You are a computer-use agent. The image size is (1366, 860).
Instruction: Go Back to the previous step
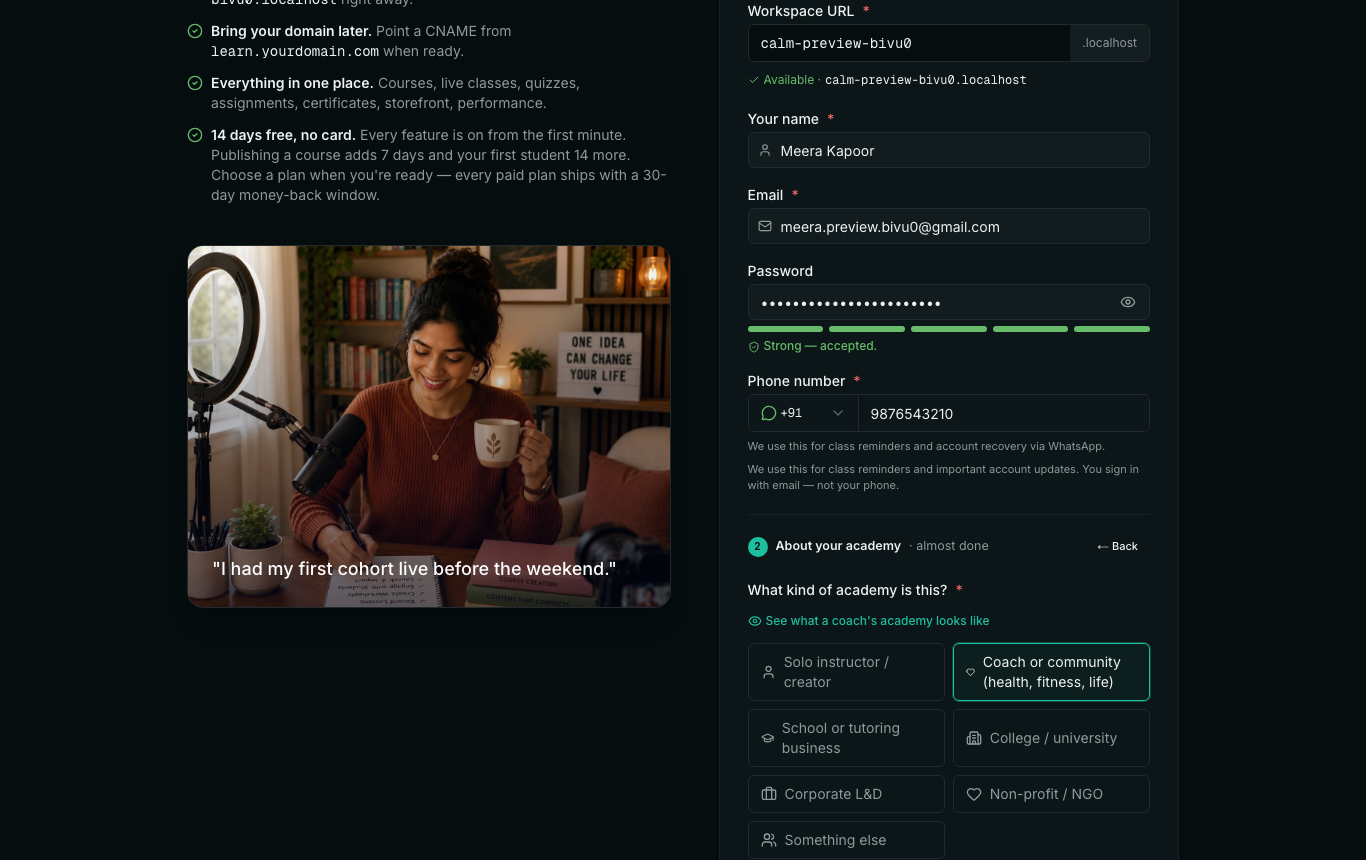(1117, 546)
